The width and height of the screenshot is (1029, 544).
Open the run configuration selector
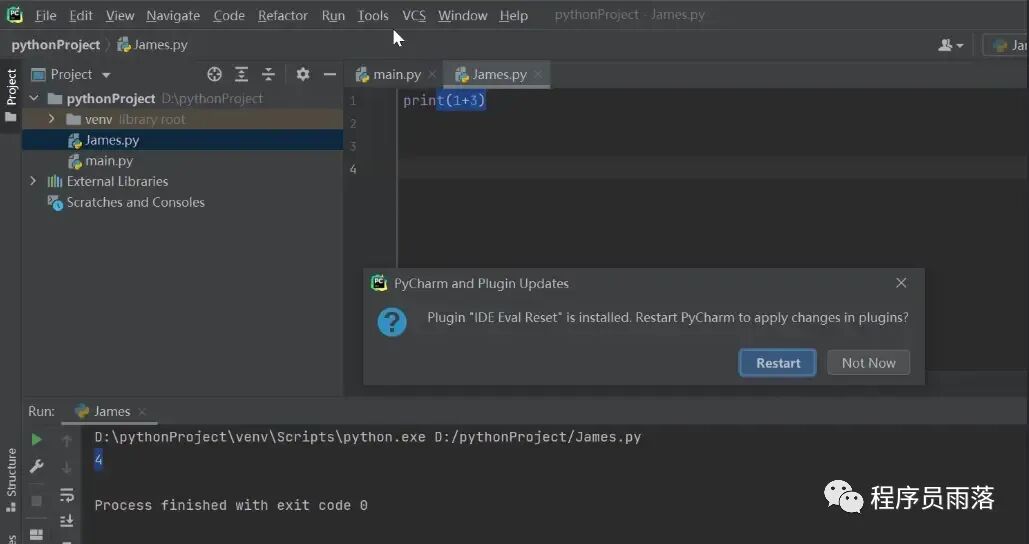[1005, 45]
